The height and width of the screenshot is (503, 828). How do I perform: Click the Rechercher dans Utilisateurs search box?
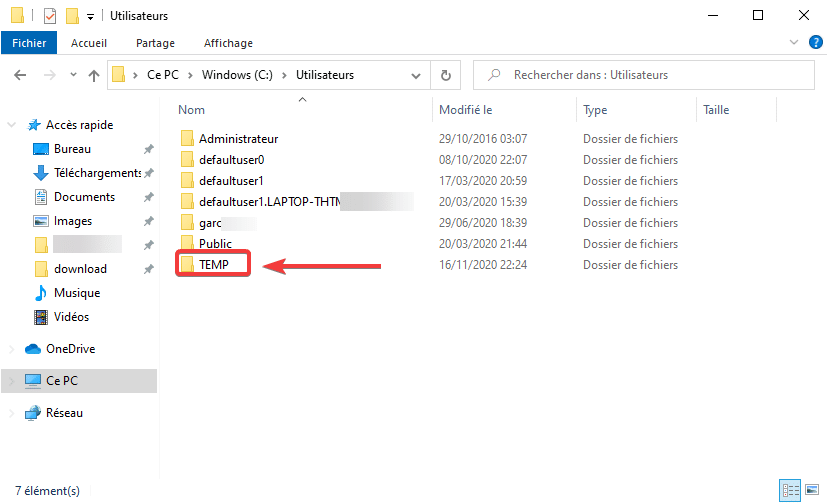tap(650, 75)
